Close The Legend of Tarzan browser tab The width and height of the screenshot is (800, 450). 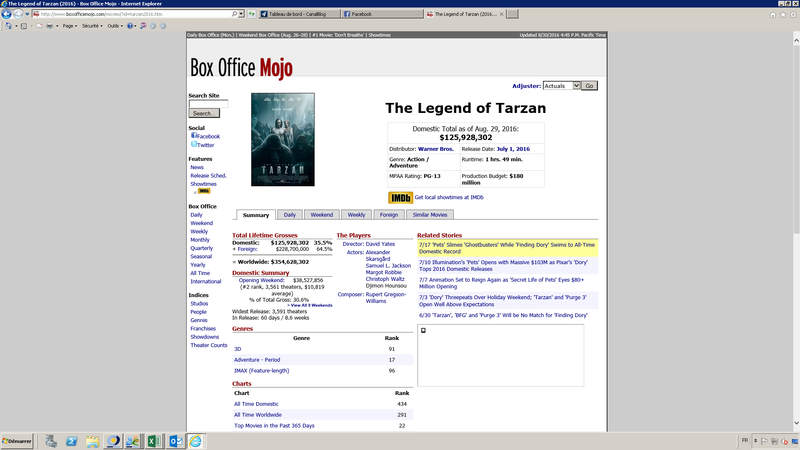tap(501, 14)
